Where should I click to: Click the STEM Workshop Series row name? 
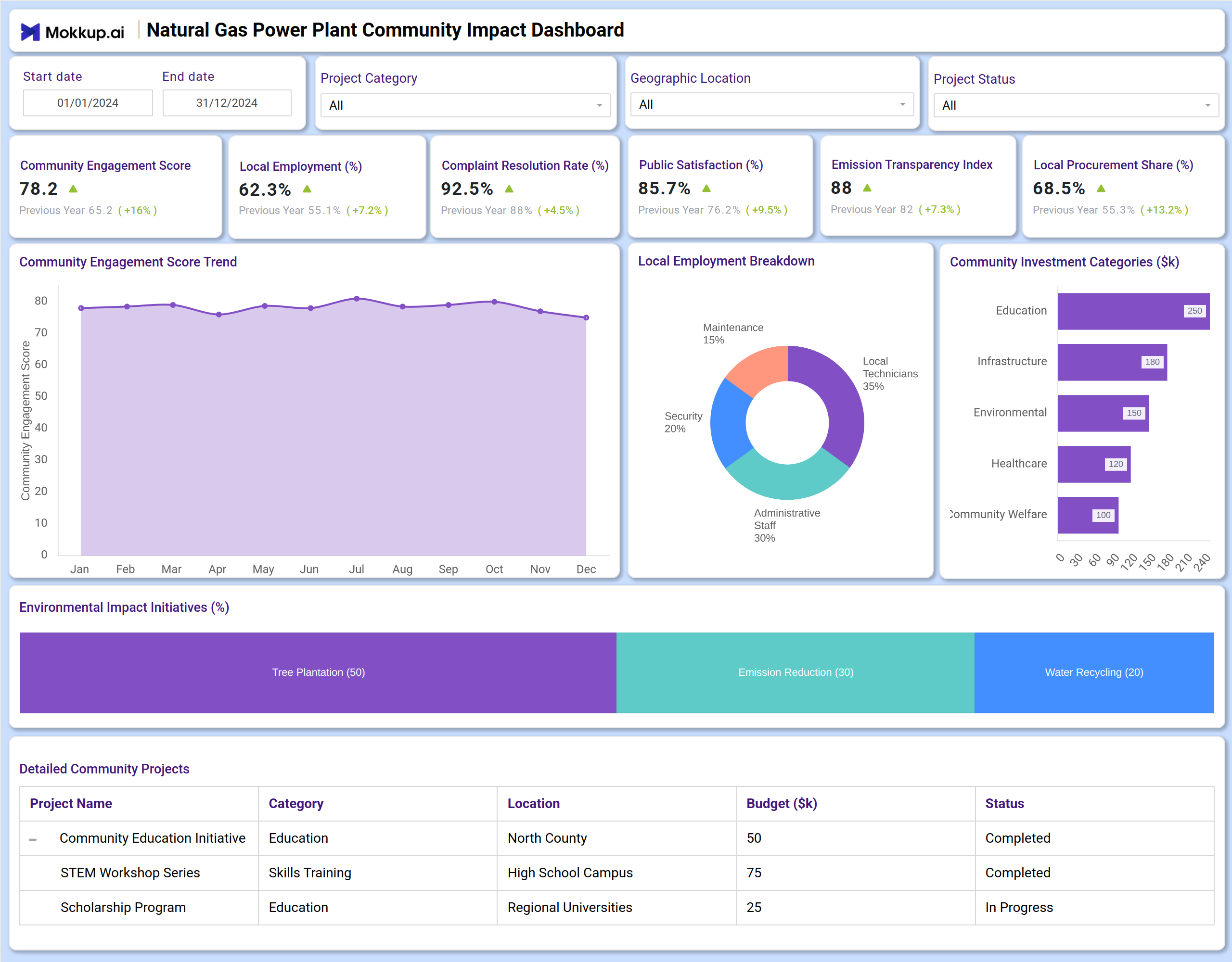[130, 873]
